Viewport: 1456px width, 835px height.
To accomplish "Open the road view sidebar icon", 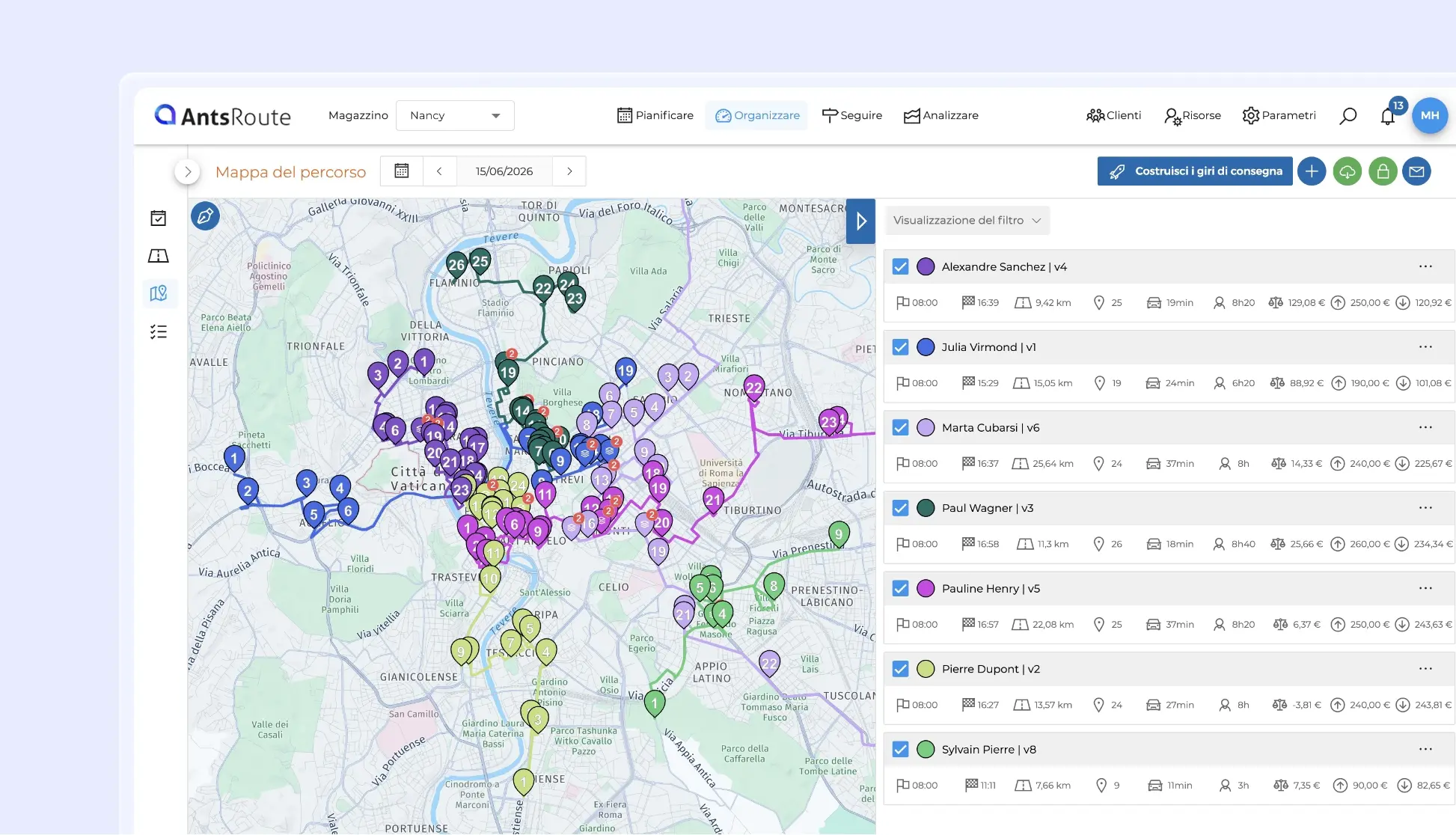I will click(158, 256).
